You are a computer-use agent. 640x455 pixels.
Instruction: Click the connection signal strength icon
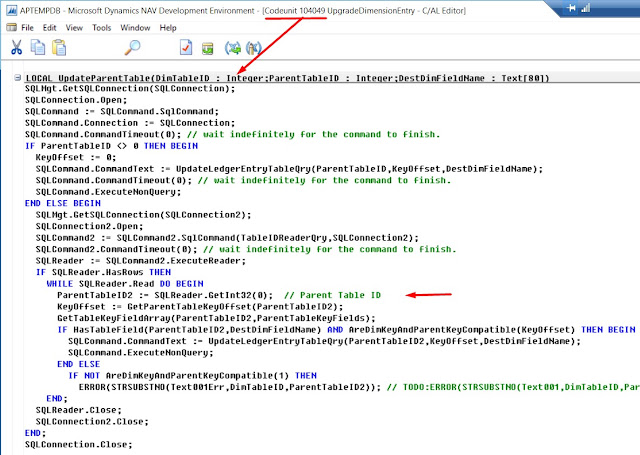pos(586,8)
